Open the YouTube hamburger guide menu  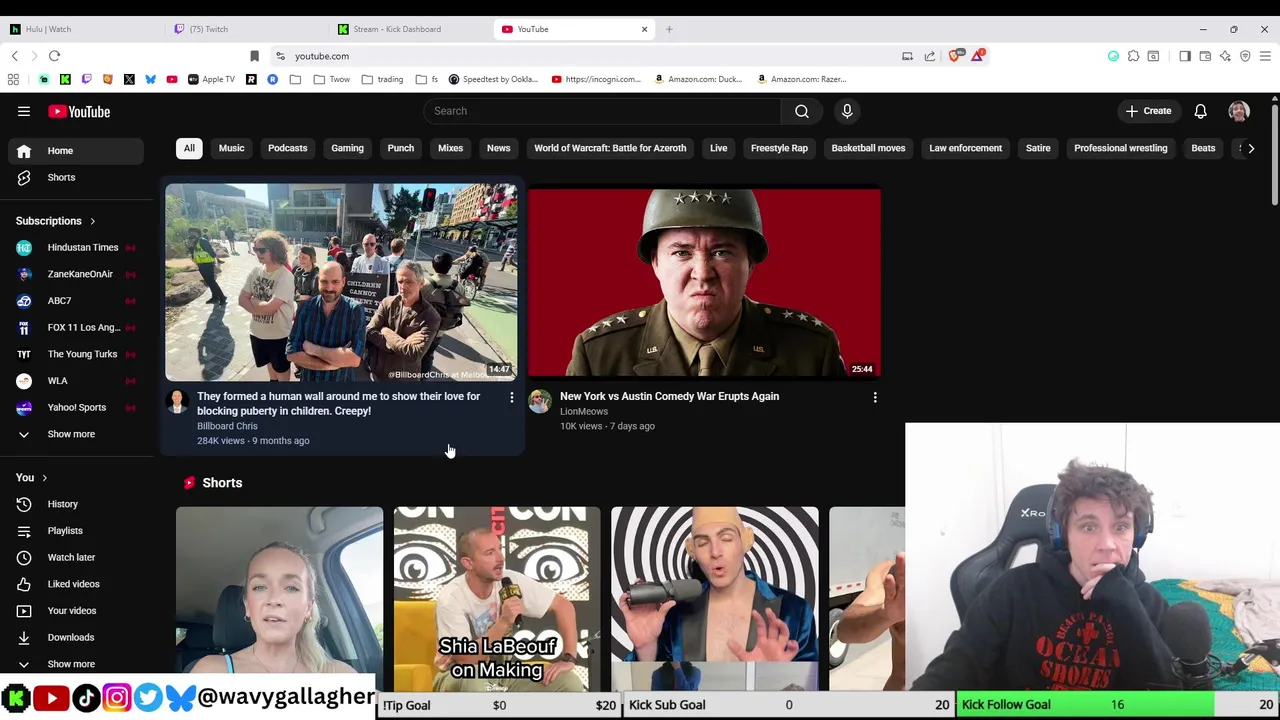[x=24, y=111]
